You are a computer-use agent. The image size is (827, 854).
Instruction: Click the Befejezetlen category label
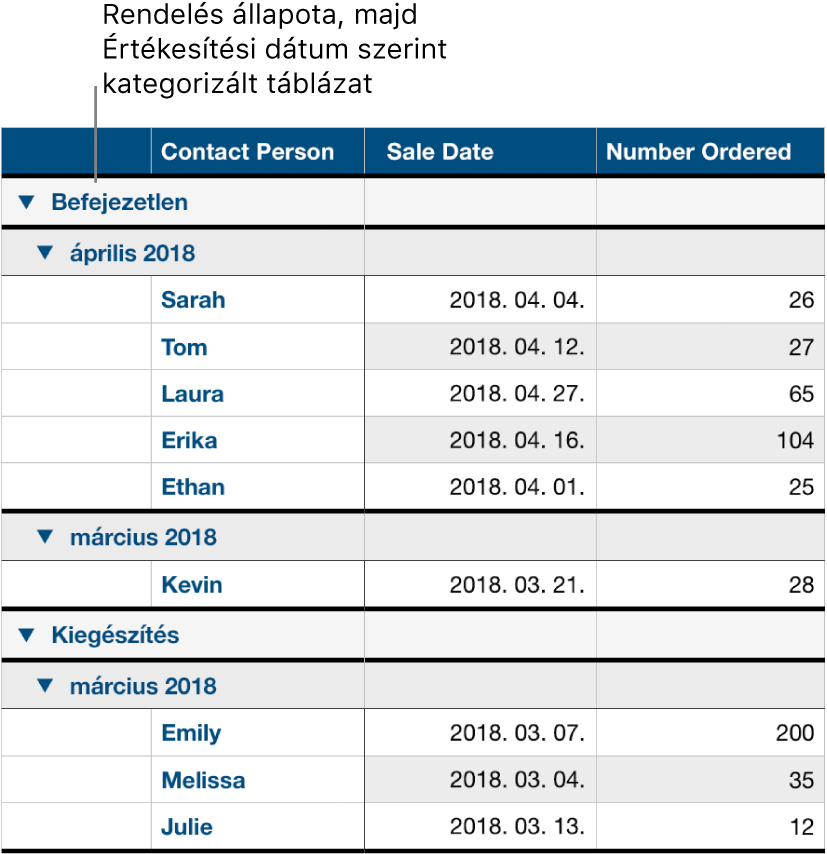[x=119, y=202]
